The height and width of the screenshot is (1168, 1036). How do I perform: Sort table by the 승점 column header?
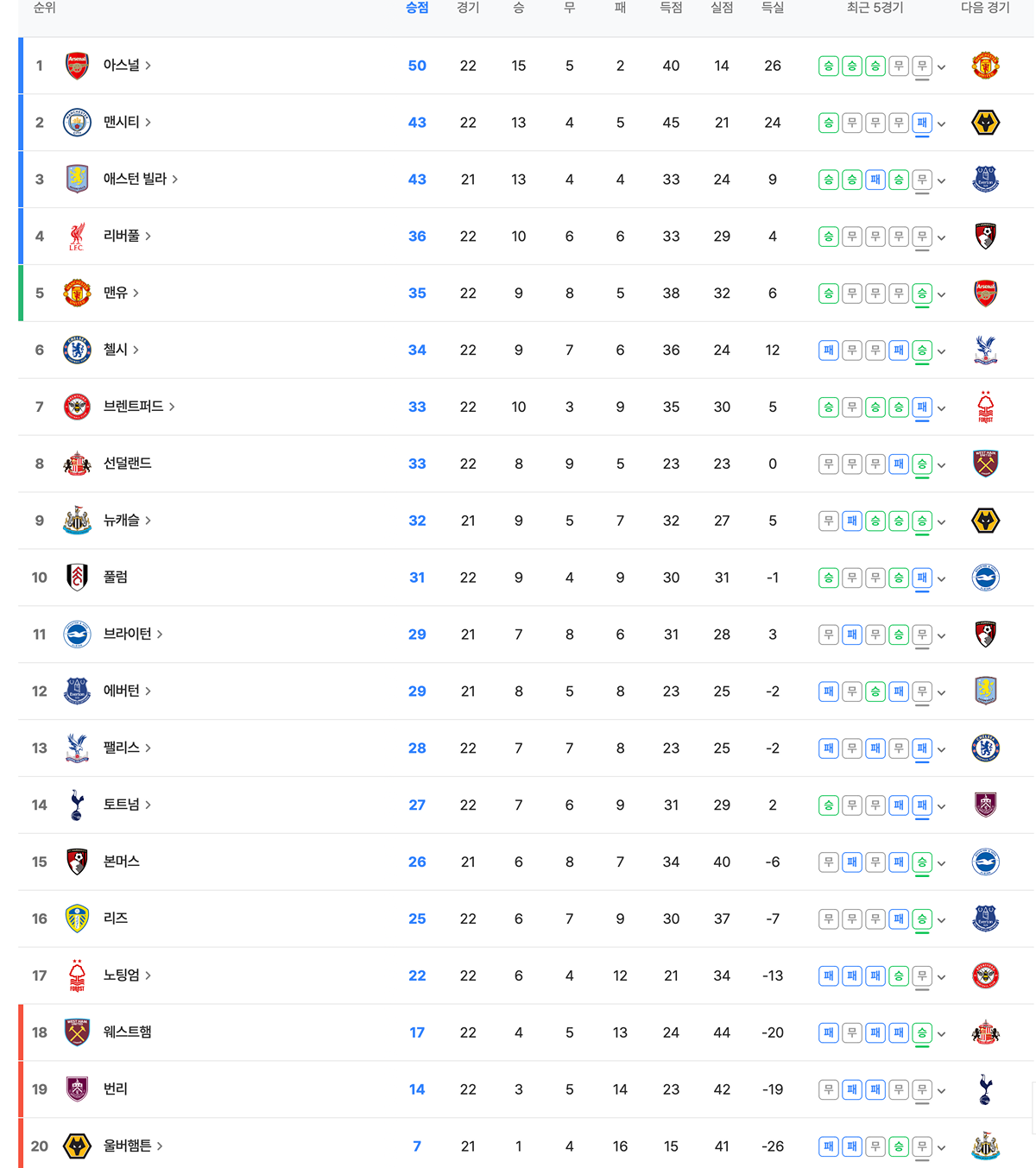[x=417, y=8]
